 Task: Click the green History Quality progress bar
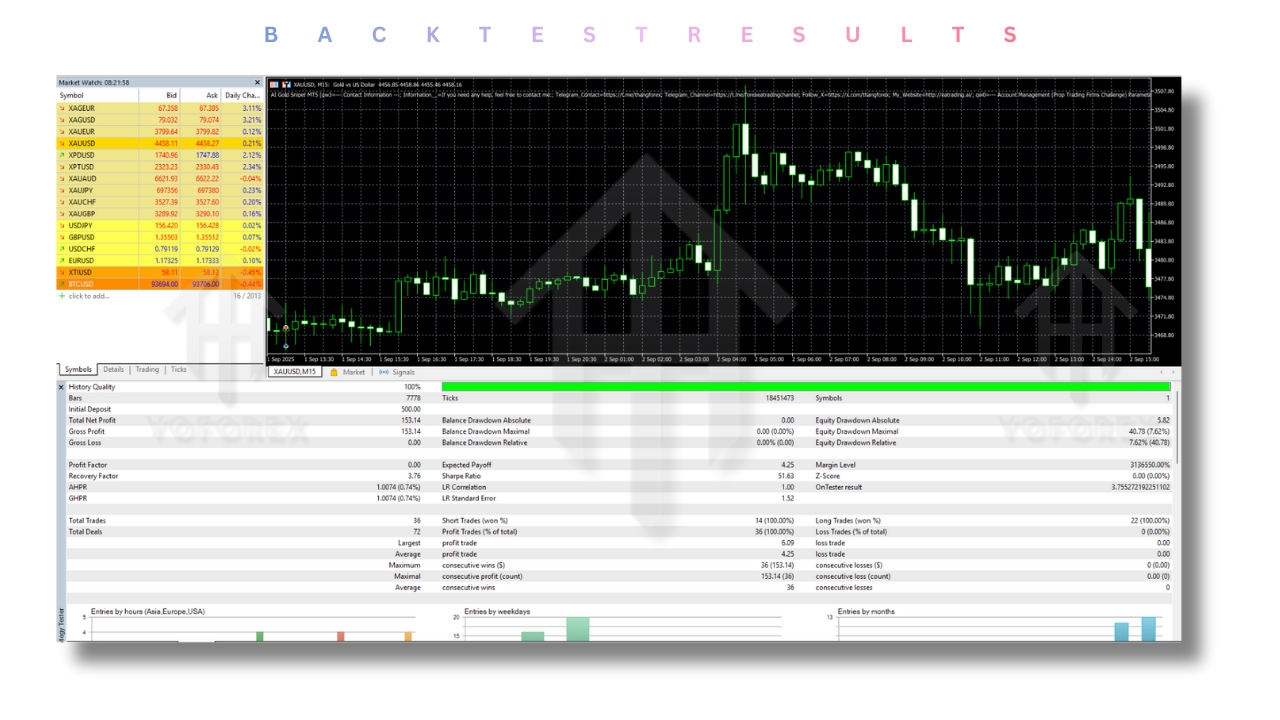(x=800, y=387)
